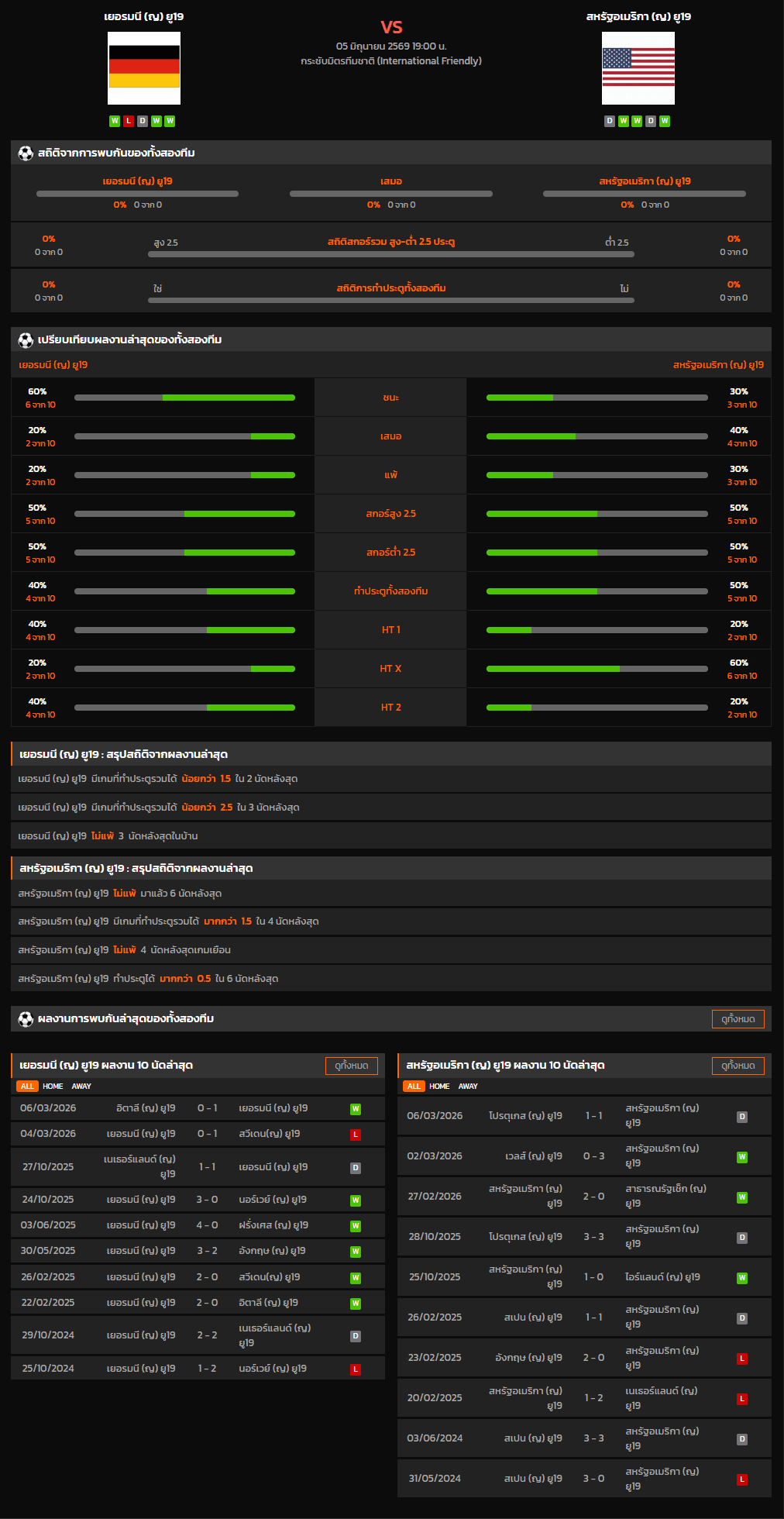Click the USA HT X percentage bar

[x=597, y=669]
